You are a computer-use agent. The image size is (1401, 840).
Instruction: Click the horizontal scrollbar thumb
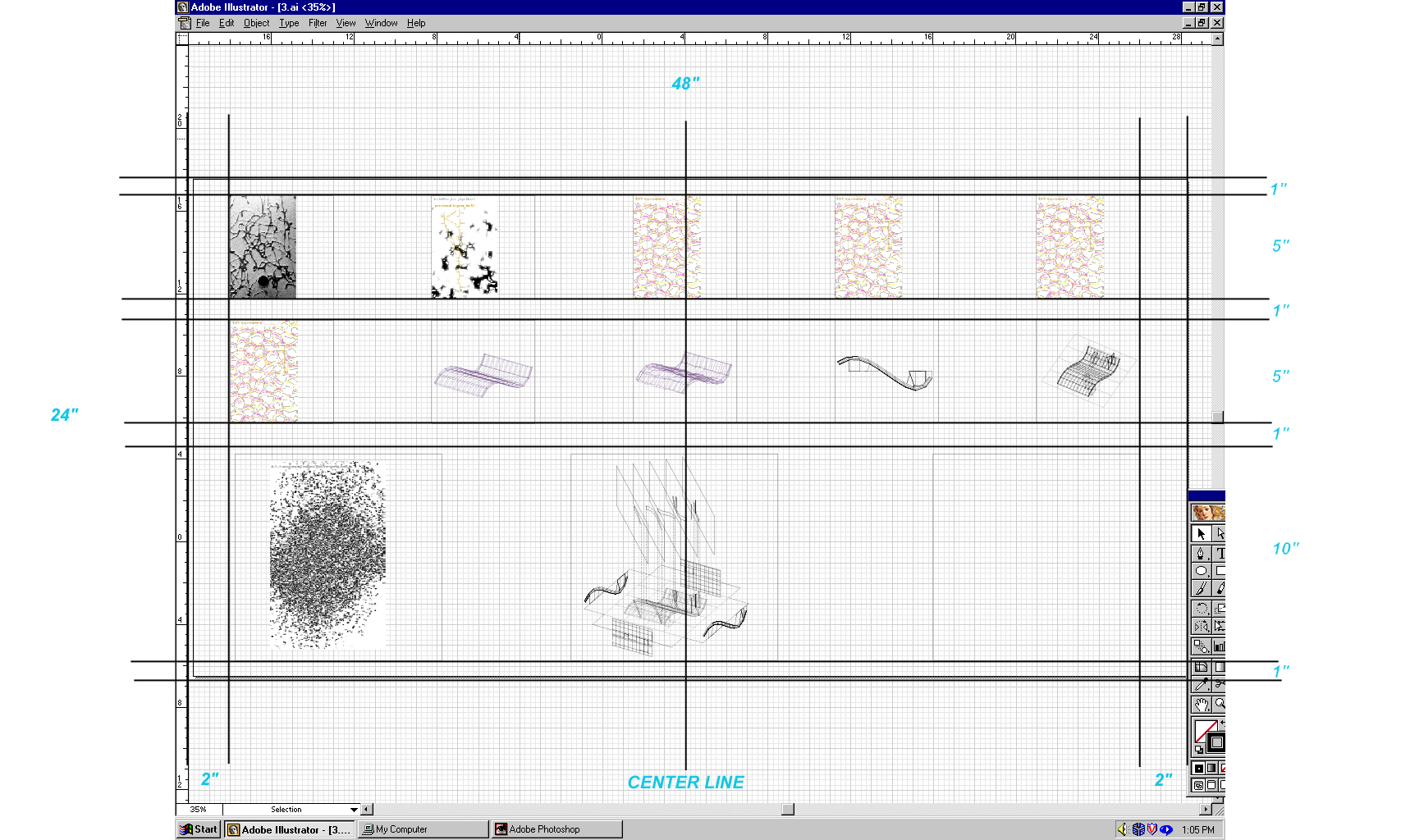coord(787,810)
